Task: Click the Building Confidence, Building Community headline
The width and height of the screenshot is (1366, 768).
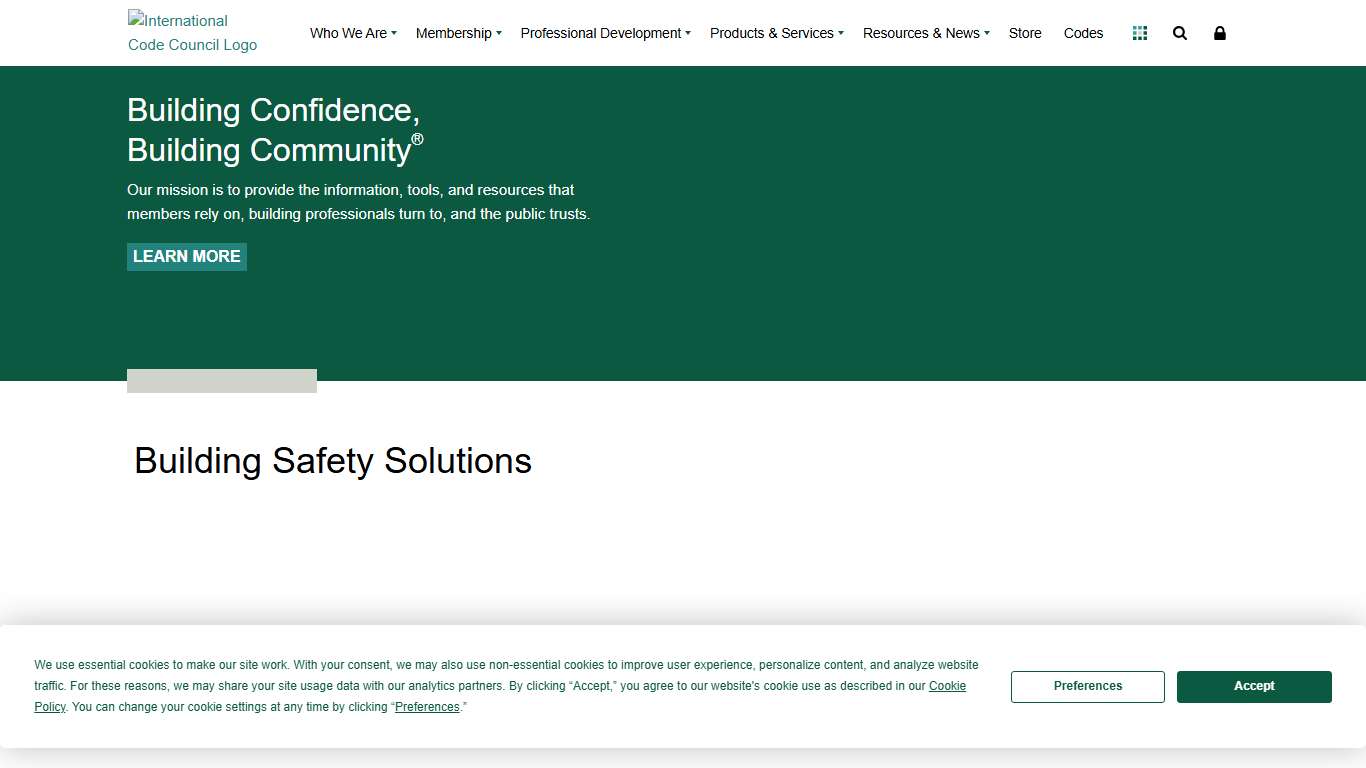Action: coord(274,130)
